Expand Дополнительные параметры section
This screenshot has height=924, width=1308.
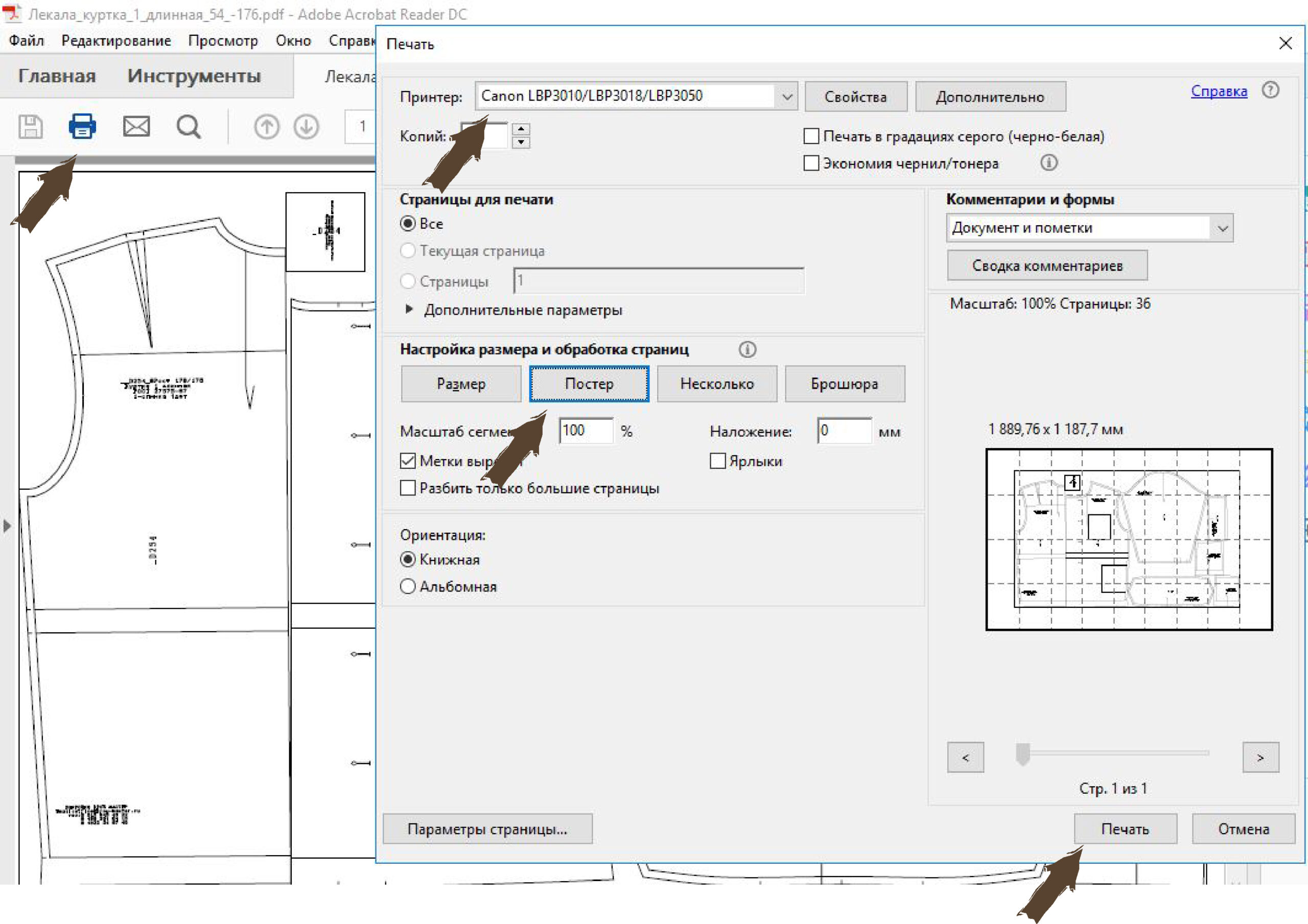tap(409, 310)
